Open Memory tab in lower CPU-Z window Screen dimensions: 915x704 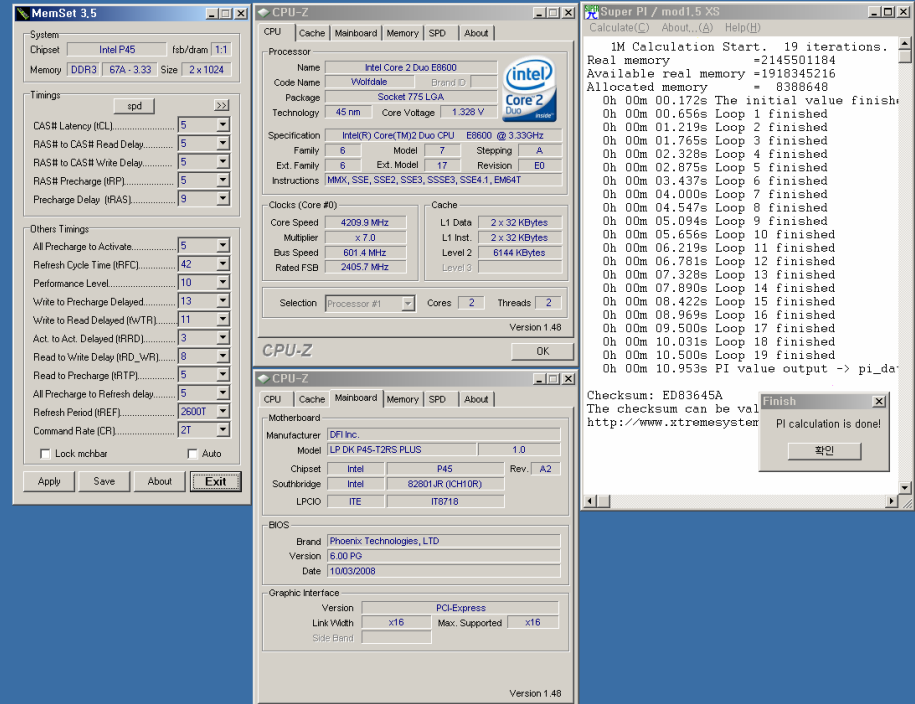[403, 399]
